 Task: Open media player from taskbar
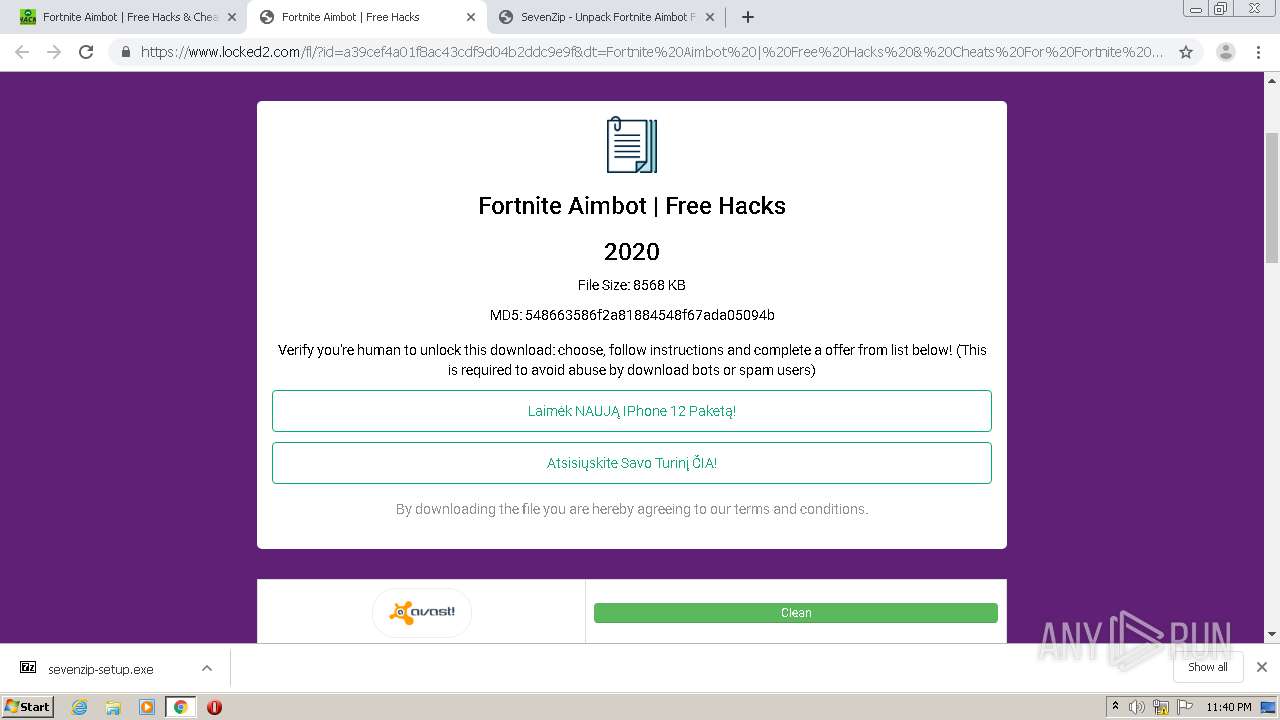(147, 707)
